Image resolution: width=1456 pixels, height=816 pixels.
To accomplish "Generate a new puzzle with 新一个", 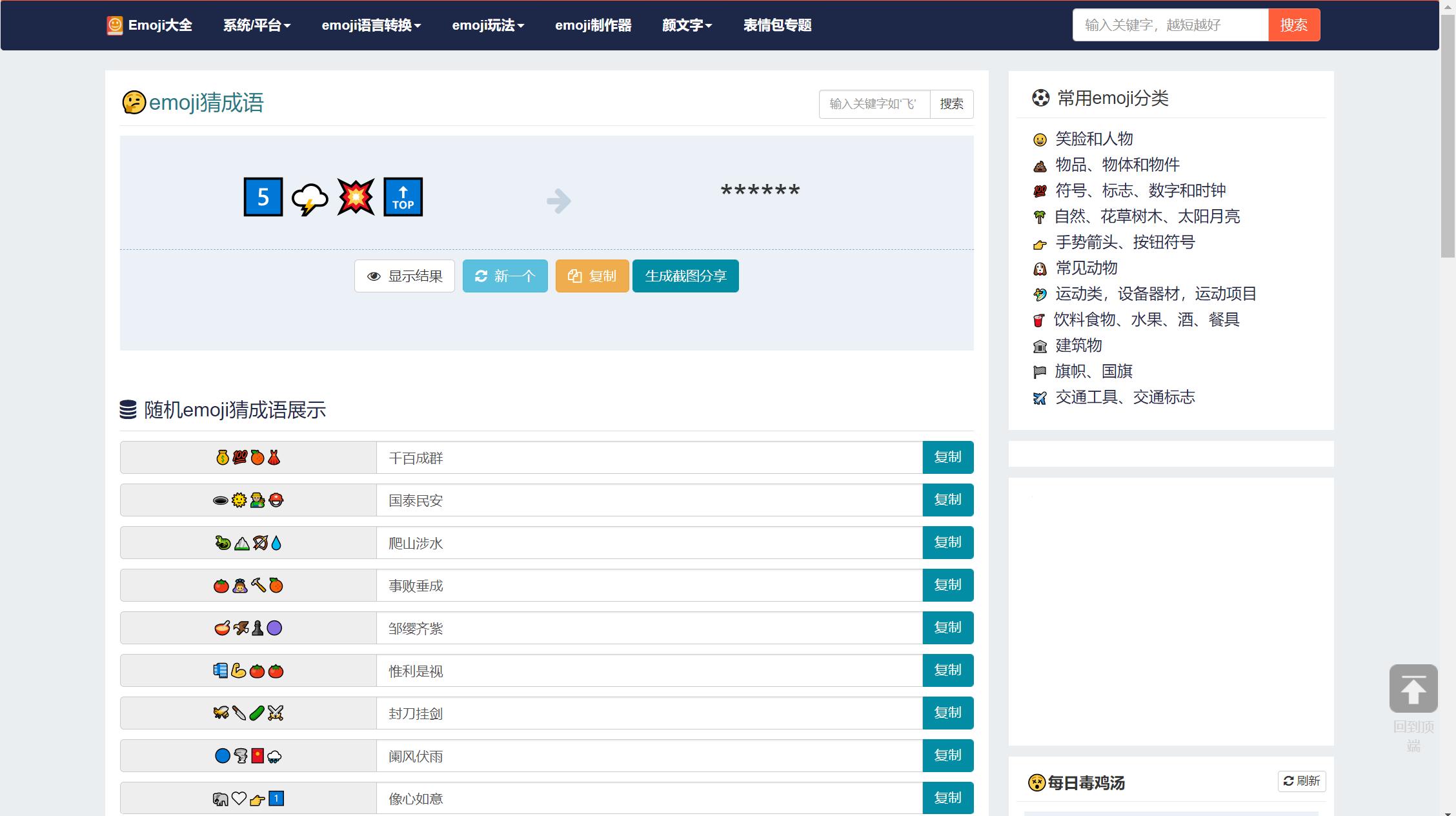I will click(x=505, y=276).
